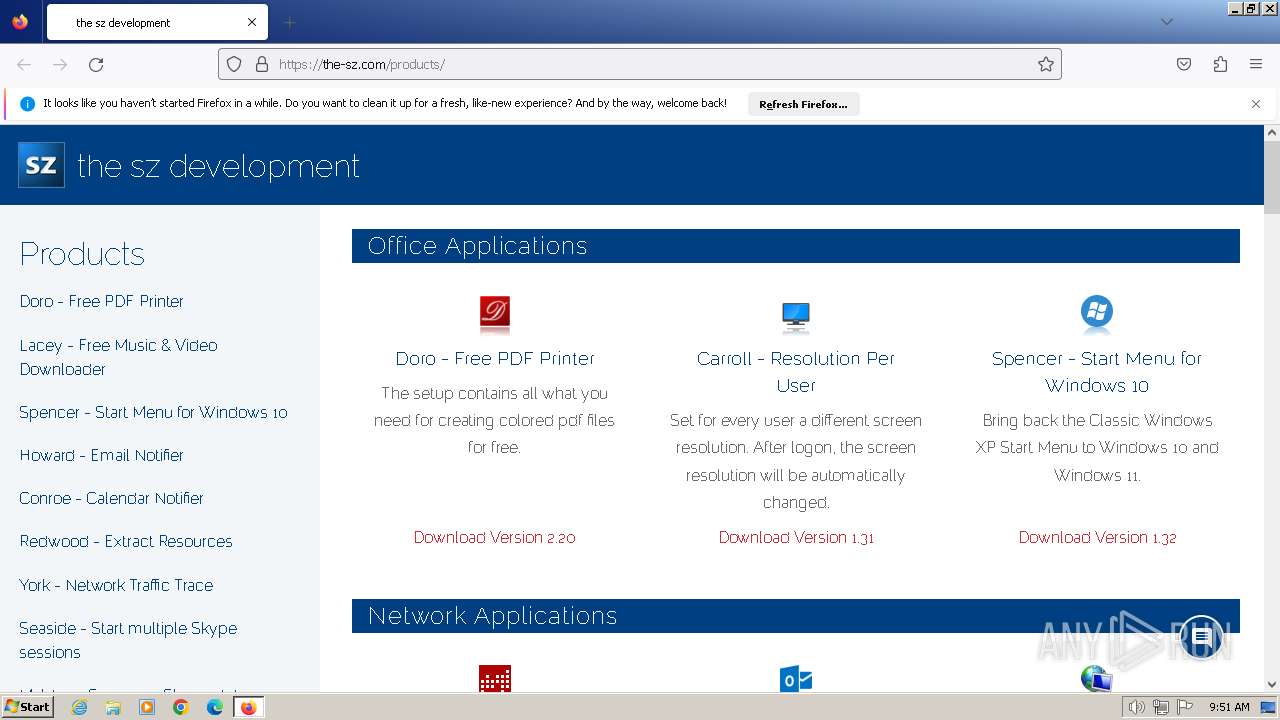Open File Explorer folder taskbar icon
1280x720 pixels.
113,707
